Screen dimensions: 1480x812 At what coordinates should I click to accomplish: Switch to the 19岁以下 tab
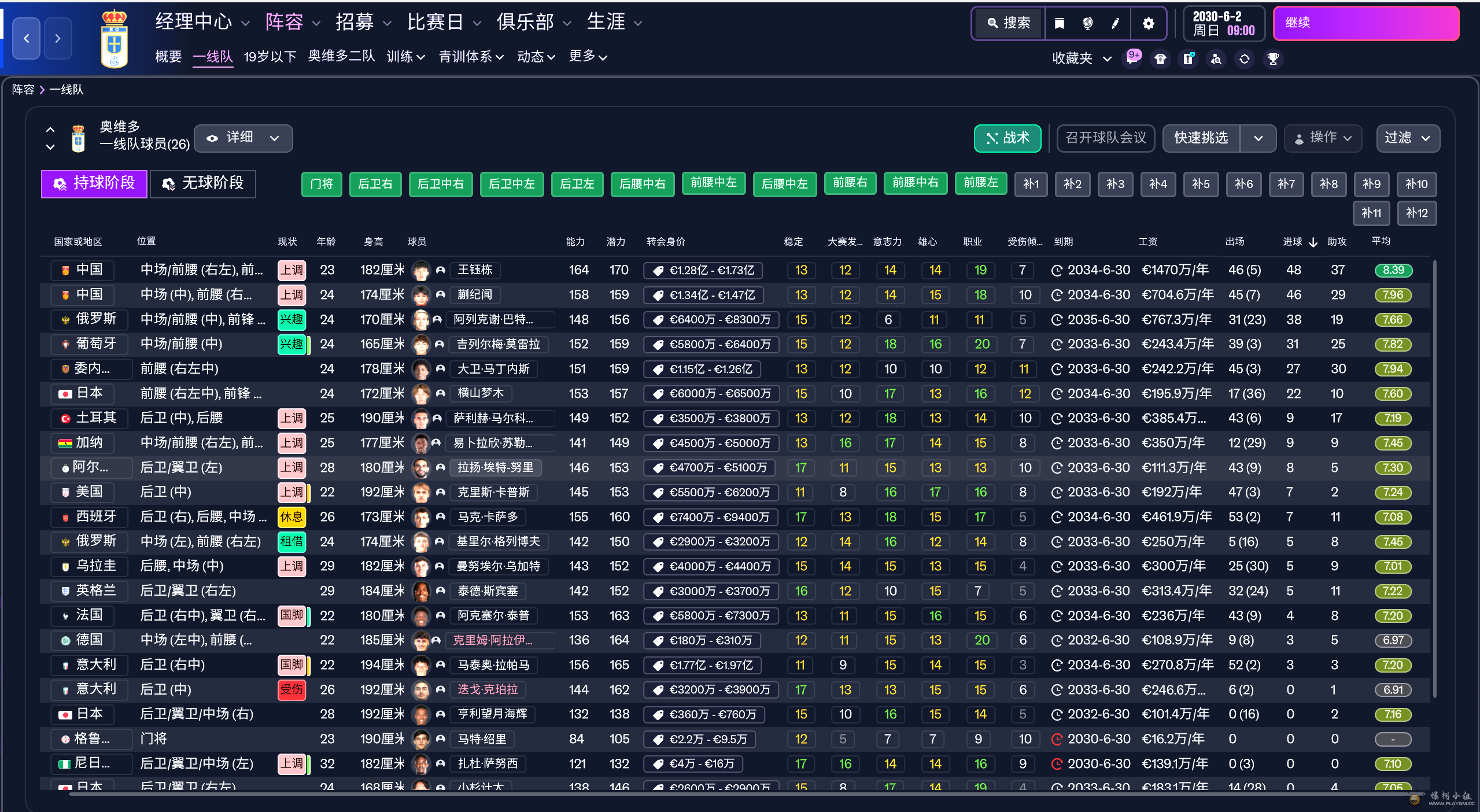click(270, 57)
